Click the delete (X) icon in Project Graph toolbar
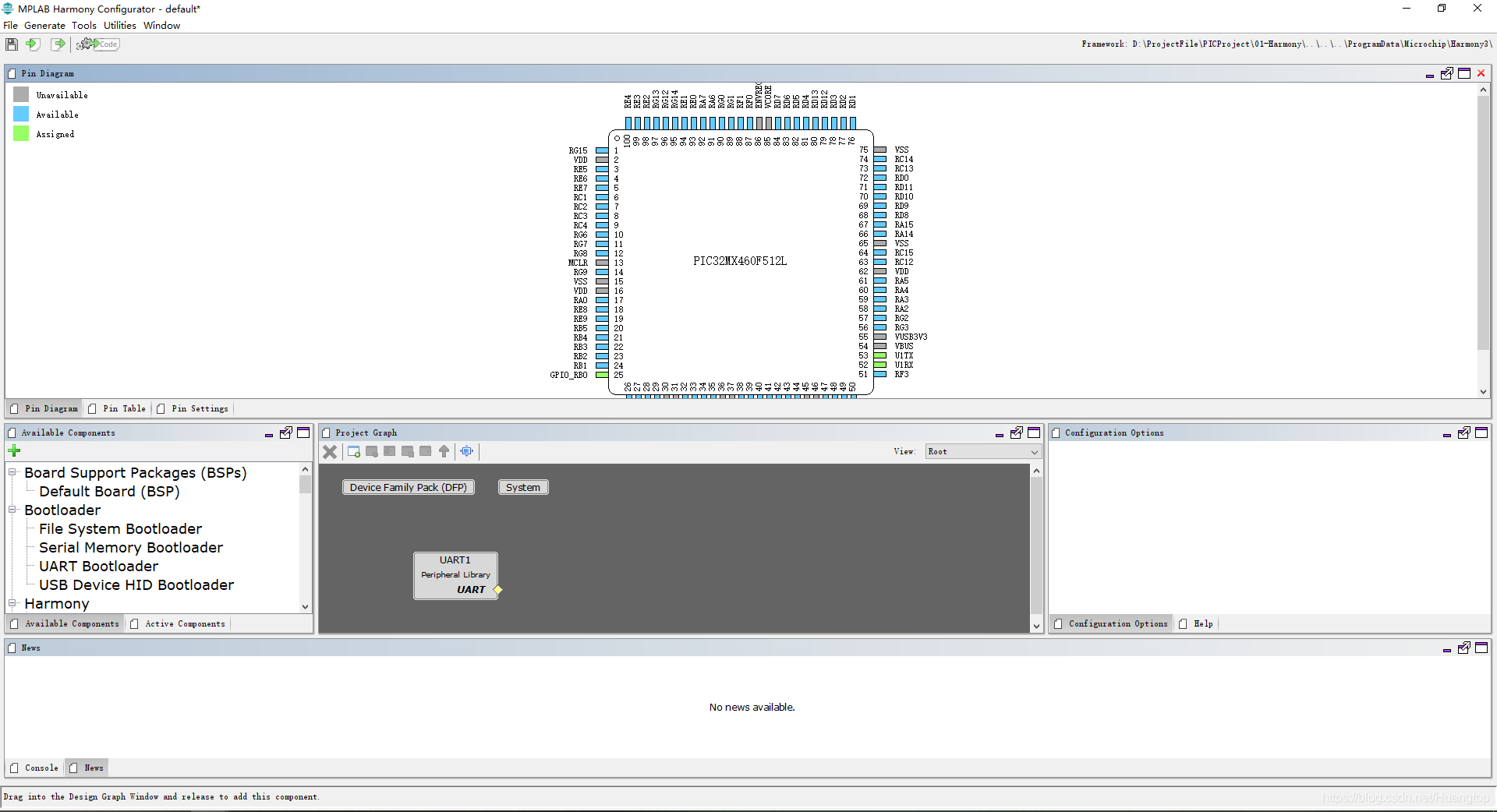This screenshot has width=1497, height=812. (x=330, y=451)
